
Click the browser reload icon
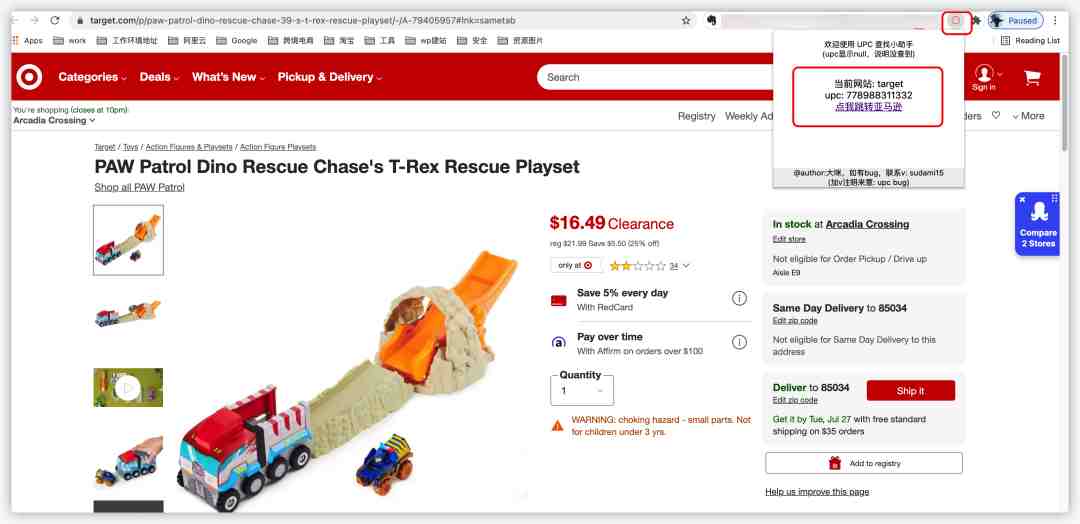55,21
